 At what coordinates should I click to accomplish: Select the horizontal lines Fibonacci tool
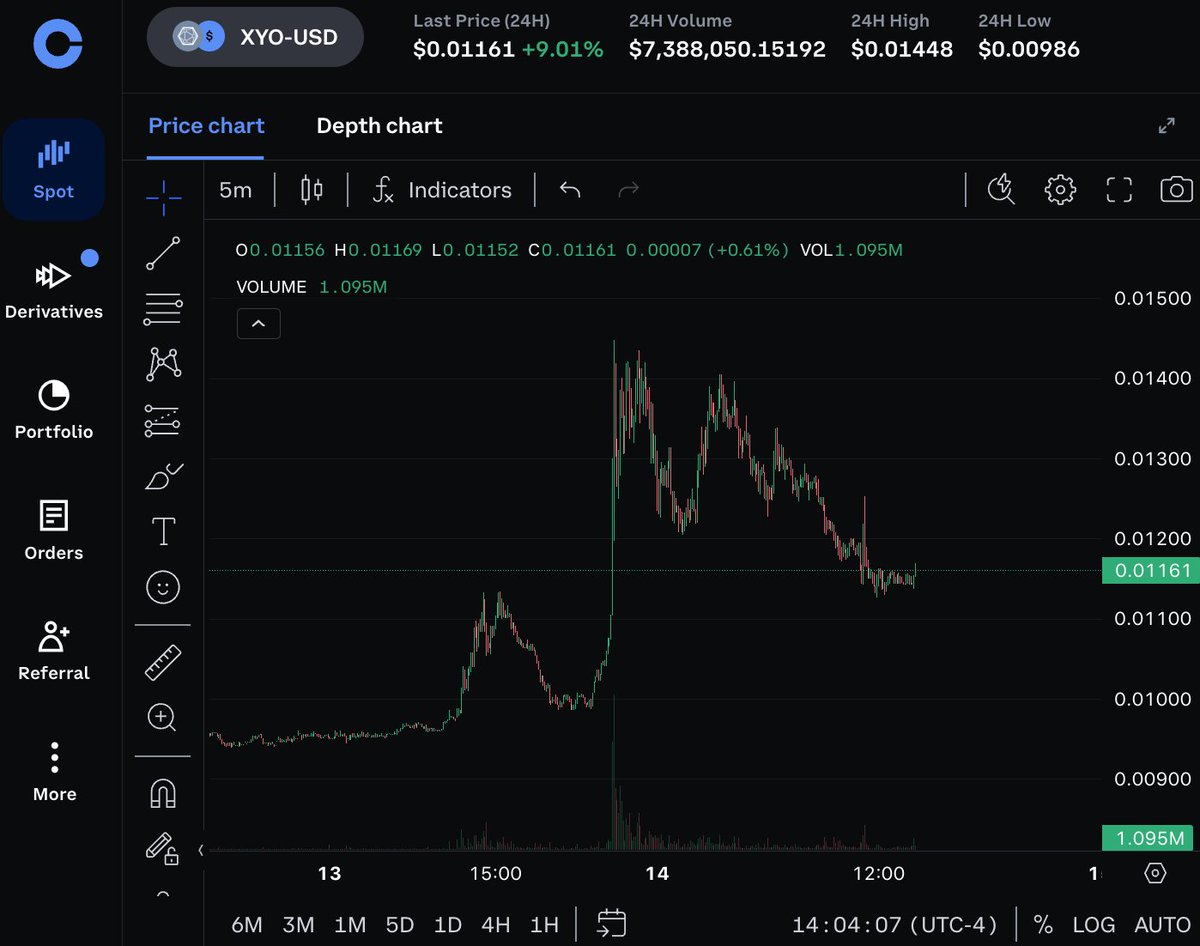pos(163,309)
